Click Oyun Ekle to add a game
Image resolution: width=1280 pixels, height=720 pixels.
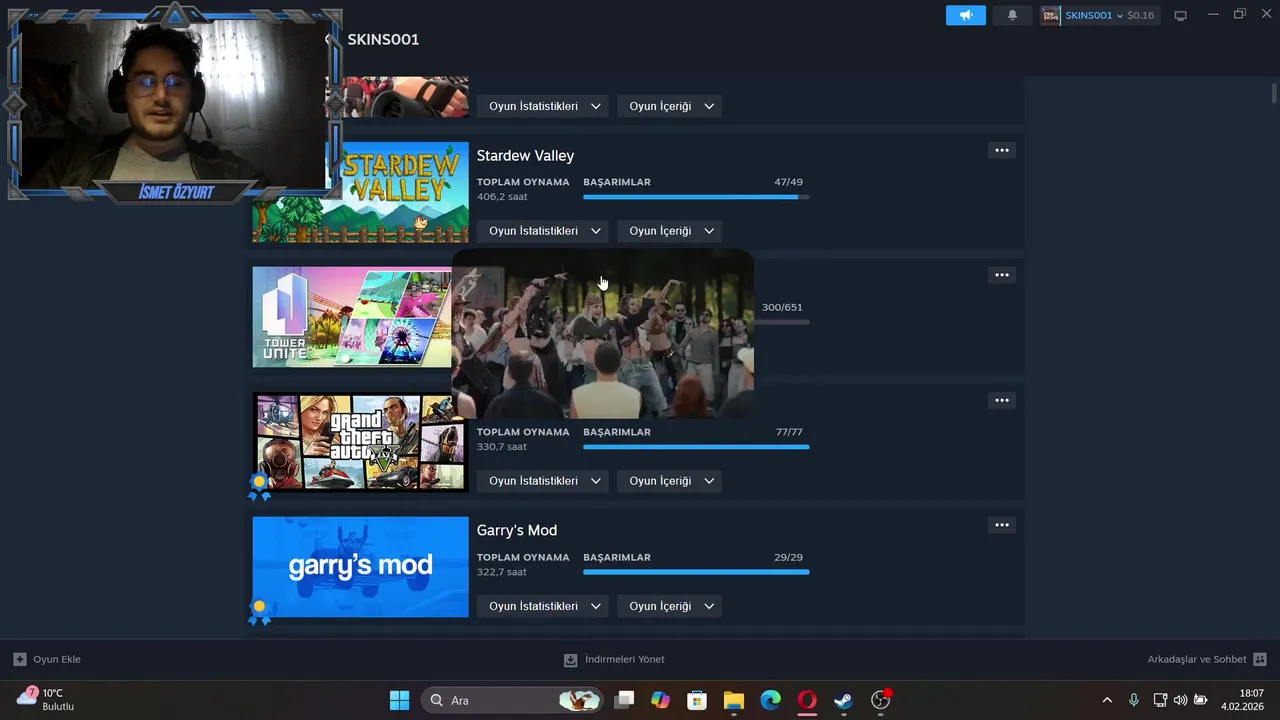(x=57, y=659)
